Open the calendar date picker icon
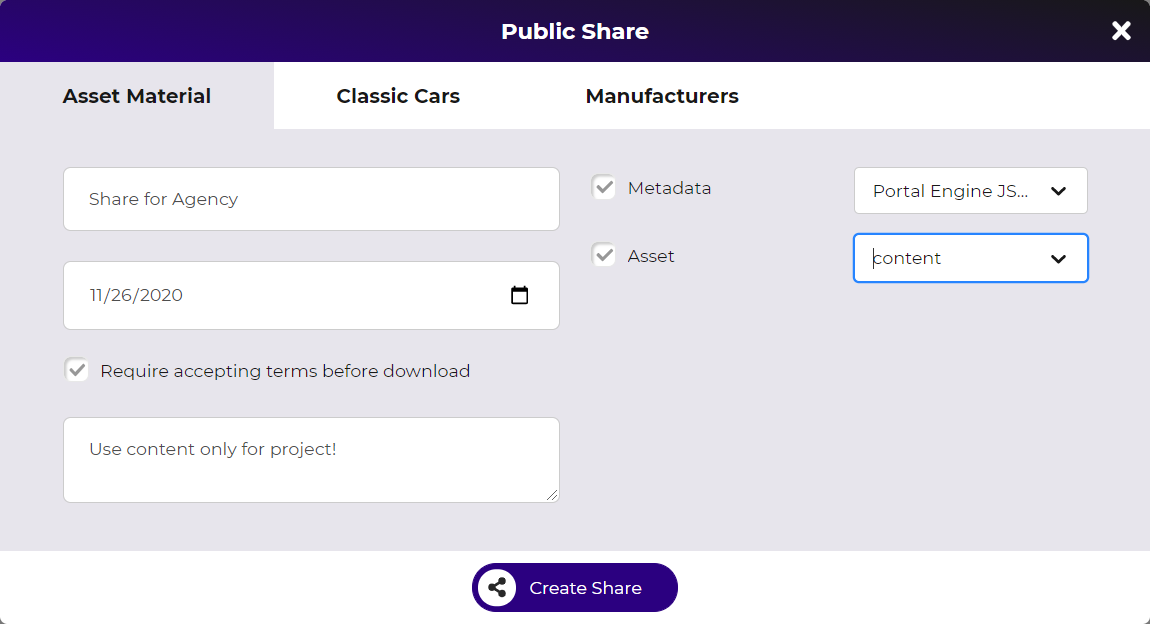 (x=519, y=296)
